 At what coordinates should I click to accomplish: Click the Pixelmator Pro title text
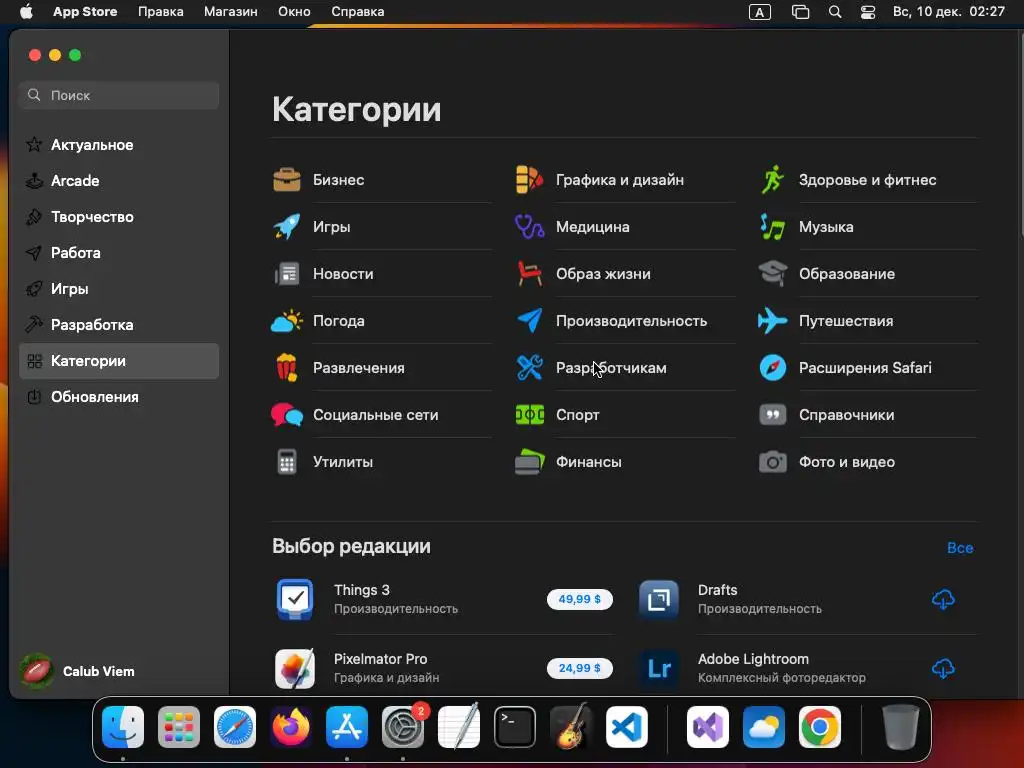(x=380, y=659)
